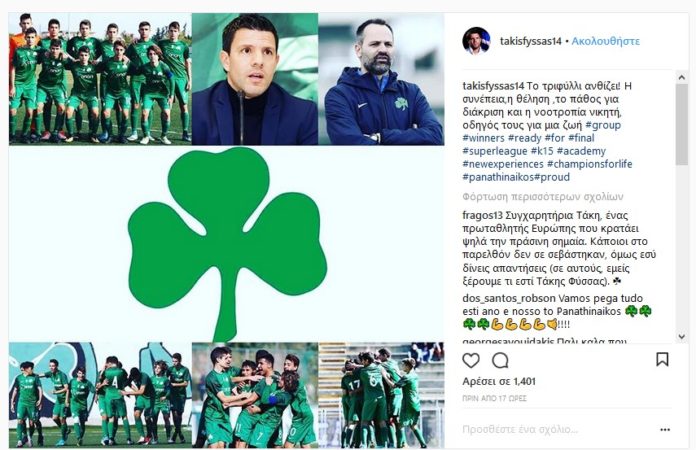This screenshot has height=450, width=696.
Task: Open the three-dots more options menu
Action: [x=664, y=430]
